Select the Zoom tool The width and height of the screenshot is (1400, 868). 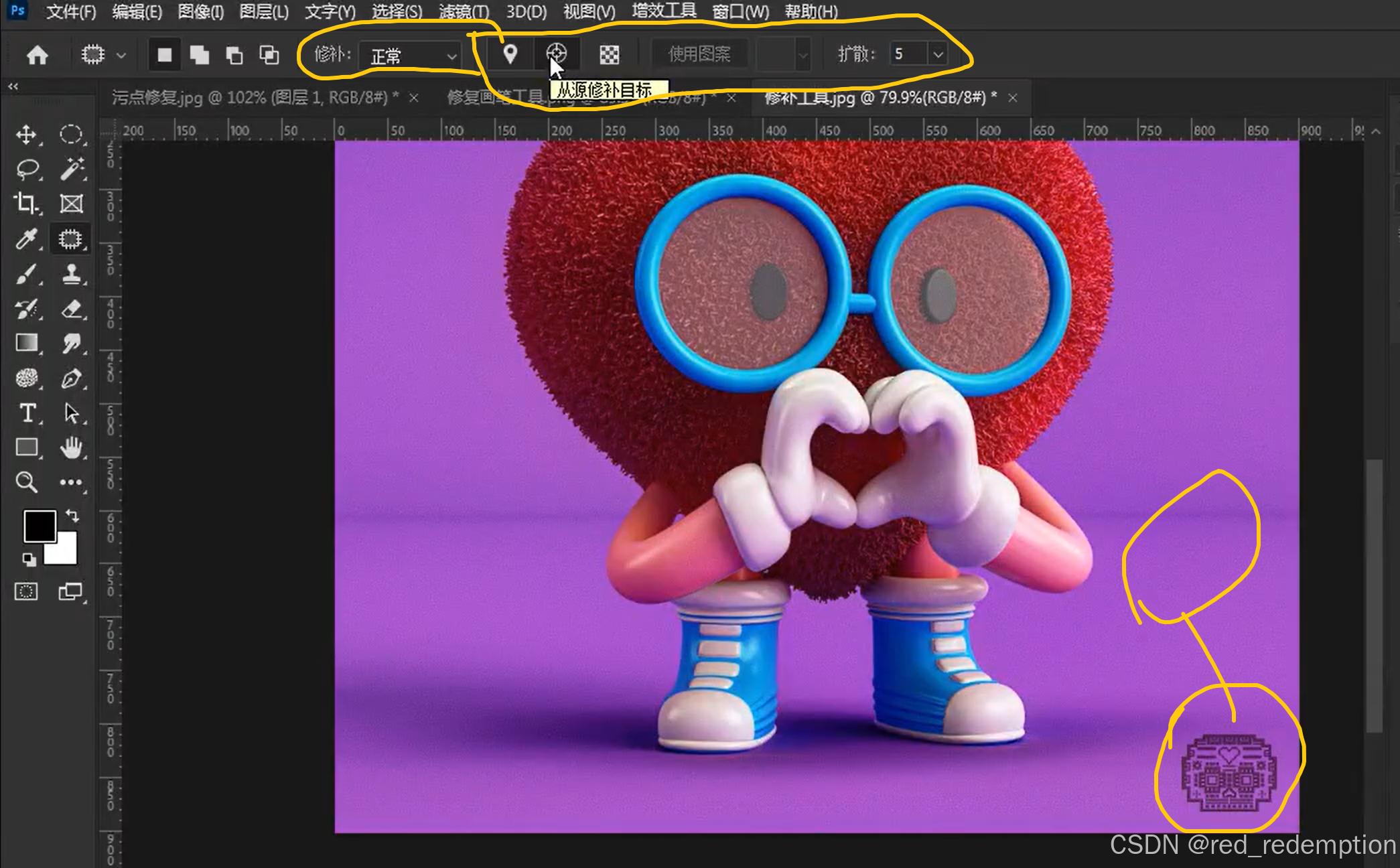(x=26, y=482)
